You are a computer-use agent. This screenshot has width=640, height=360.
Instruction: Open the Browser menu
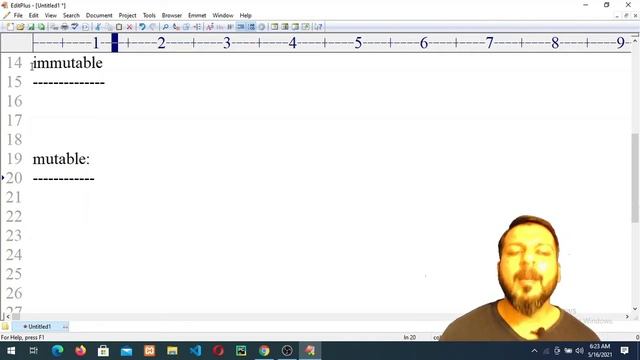171,16
